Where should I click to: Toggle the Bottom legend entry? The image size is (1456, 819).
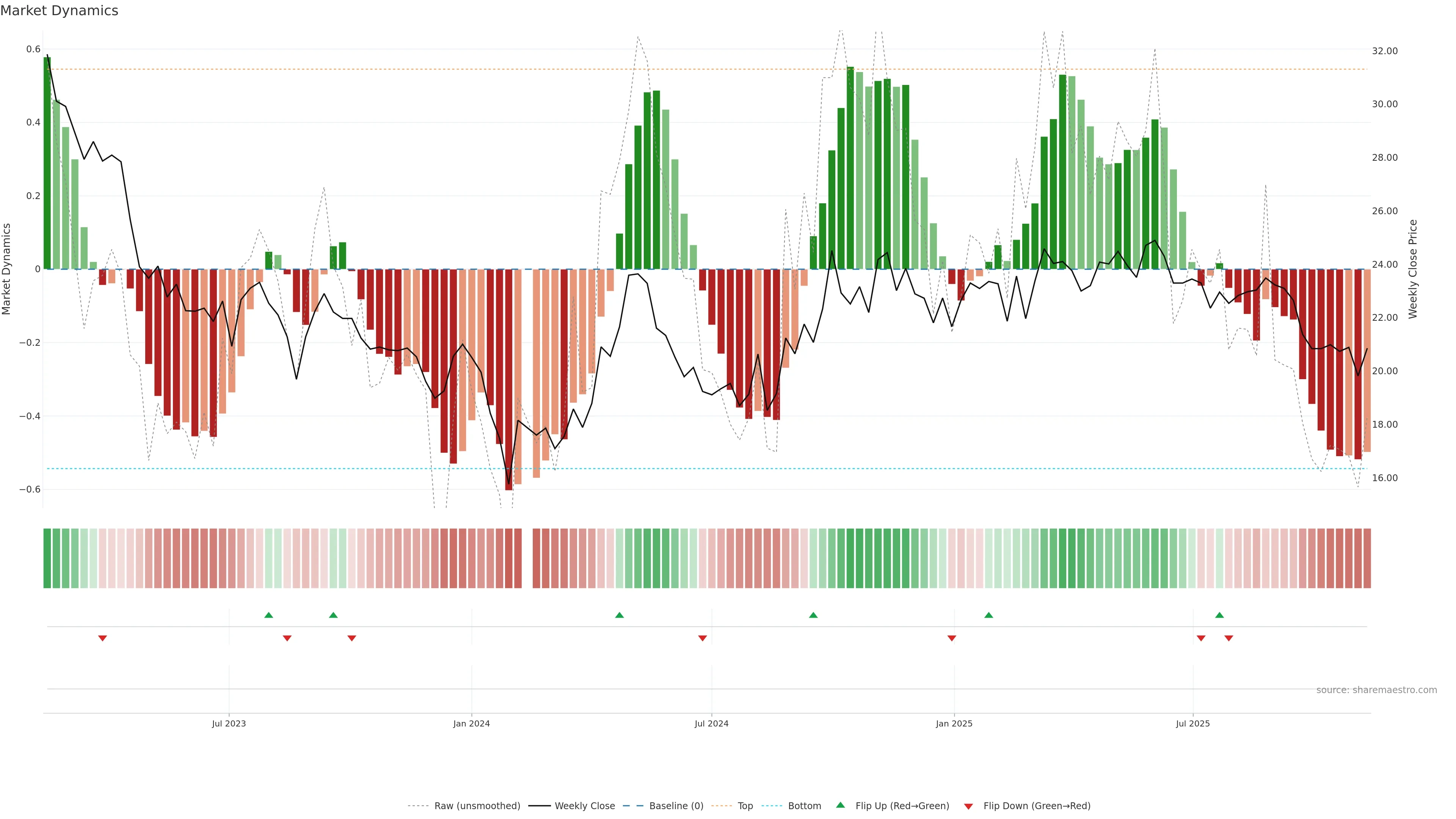(804, 806)
